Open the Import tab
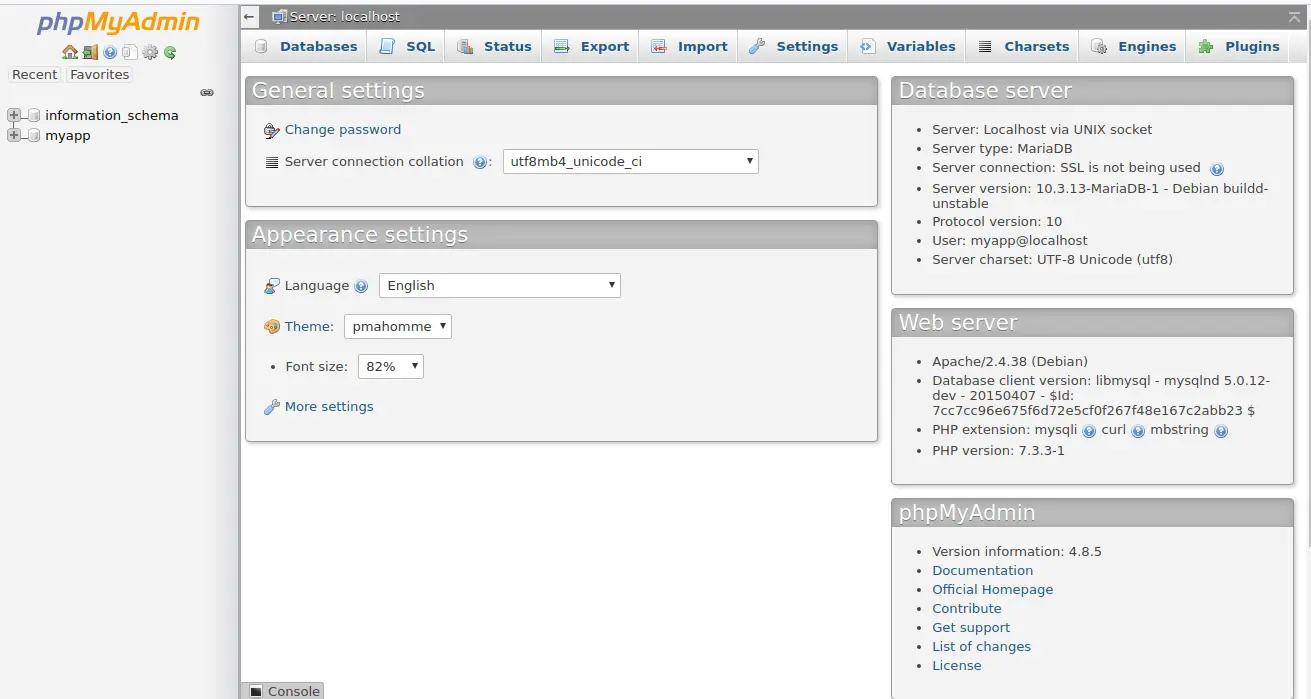The image size is (1311, 699). point(689,46)
